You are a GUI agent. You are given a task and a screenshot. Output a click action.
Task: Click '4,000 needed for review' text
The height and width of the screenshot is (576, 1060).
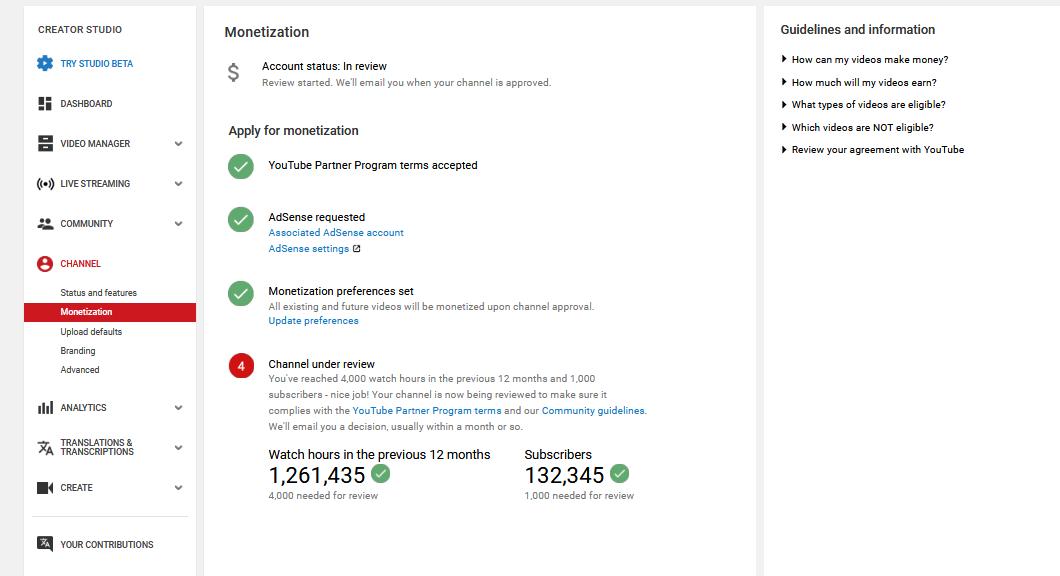pyautogui.click(x=323, y=496)
